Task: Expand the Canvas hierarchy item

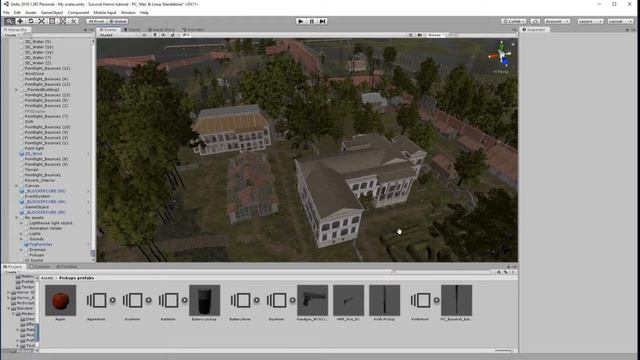Action: click(17, 186)
